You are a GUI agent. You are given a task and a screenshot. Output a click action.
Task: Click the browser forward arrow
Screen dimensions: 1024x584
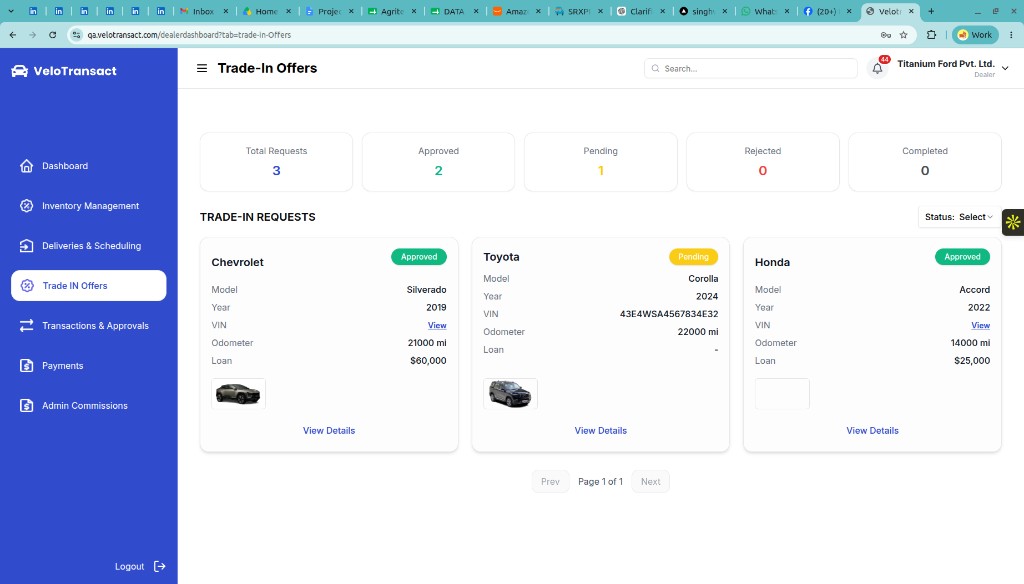[x=33, y=35]
